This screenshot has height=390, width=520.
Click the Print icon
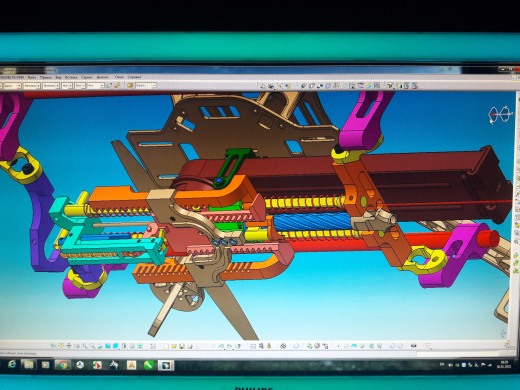point(189,346)
